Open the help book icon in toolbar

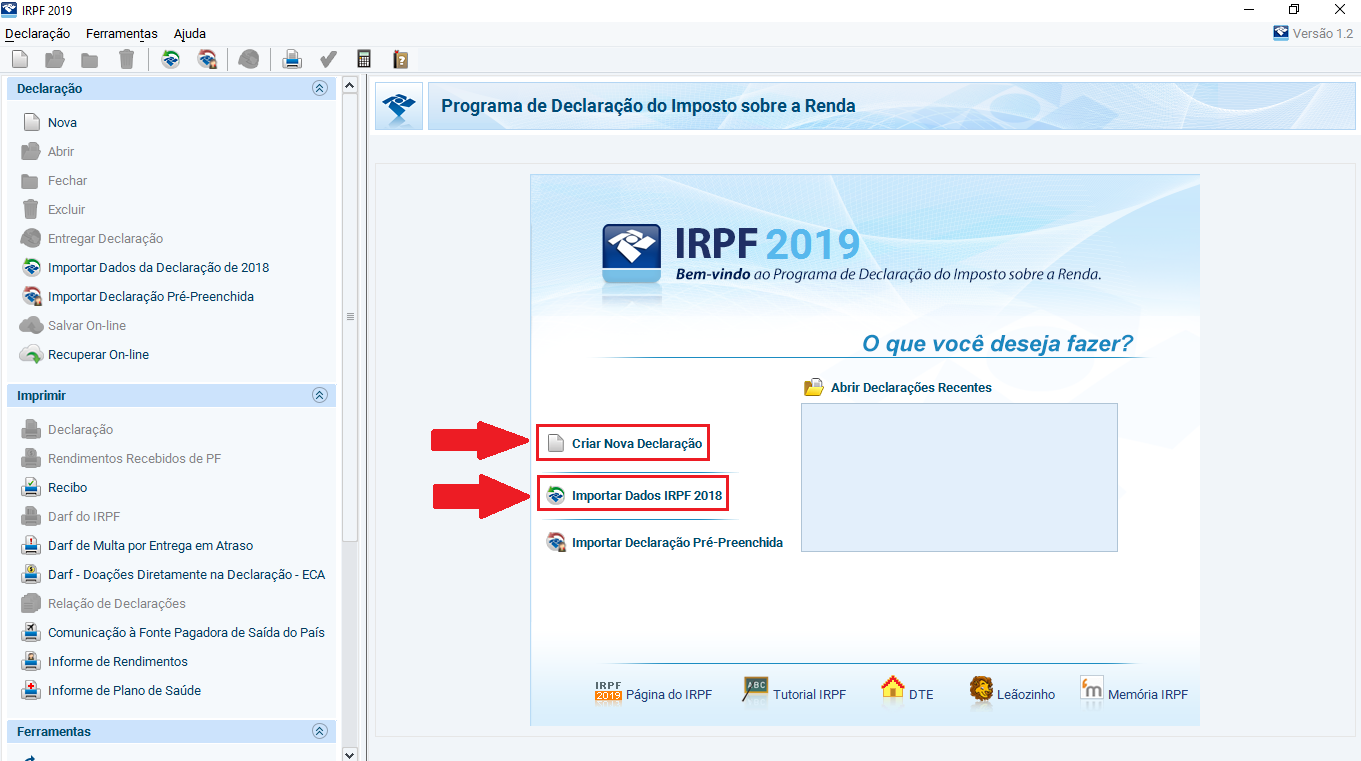pyautogui.click(x=400, y=60)
